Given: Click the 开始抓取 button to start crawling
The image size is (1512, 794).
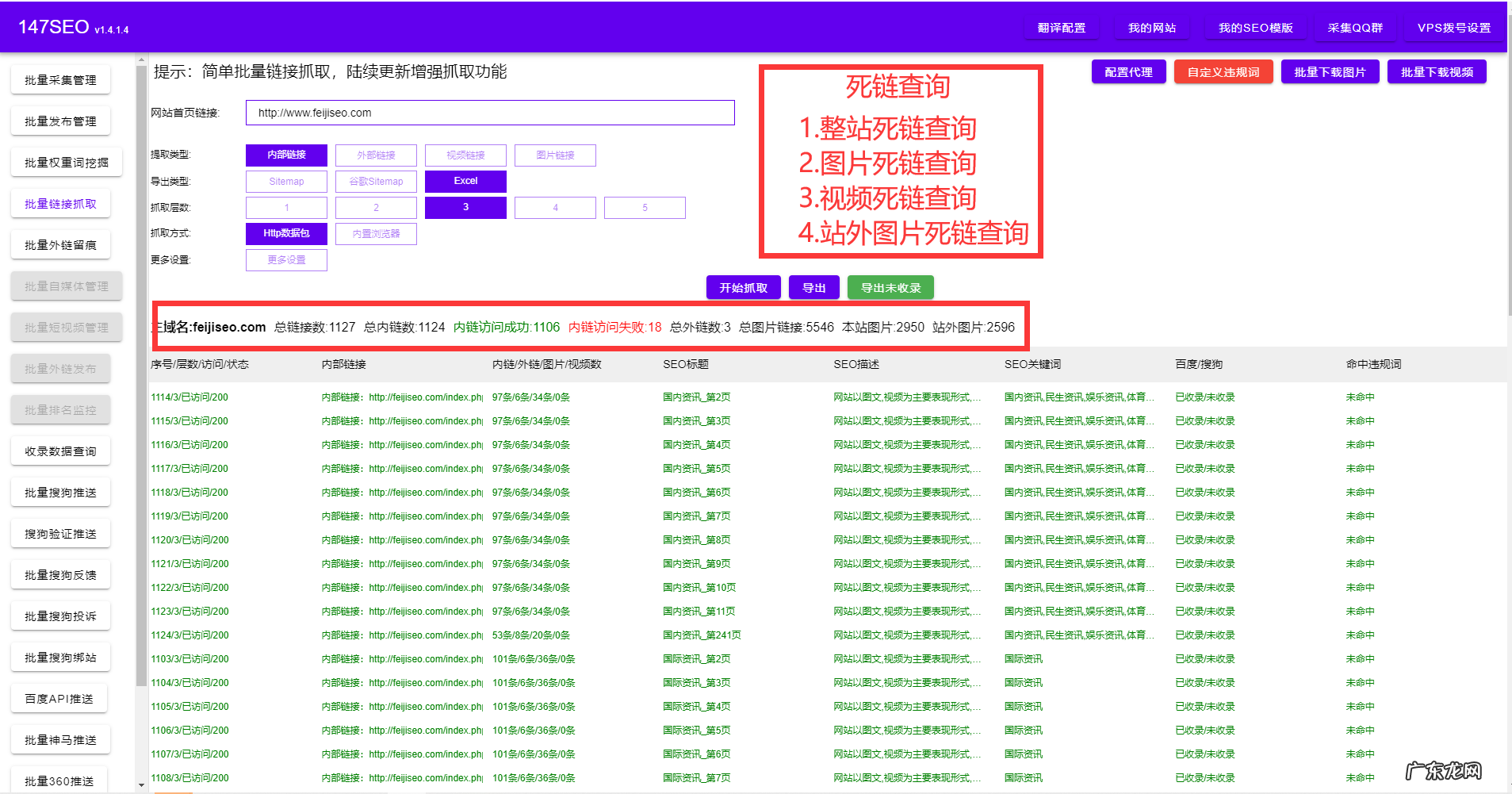Looking at the screenshot, I should click(x=742, y=287).
